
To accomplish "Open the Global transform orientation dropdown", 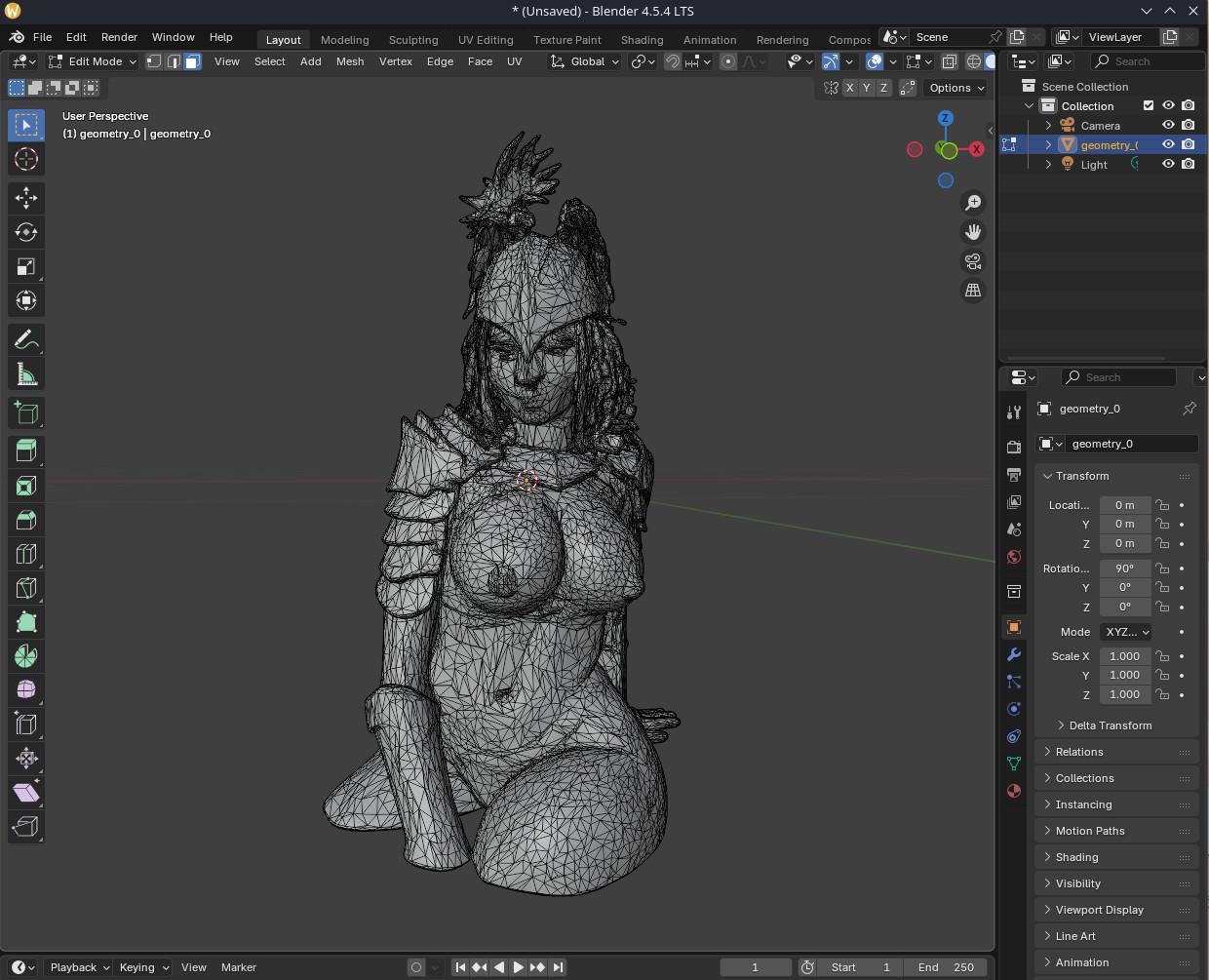I will (585, 61).
